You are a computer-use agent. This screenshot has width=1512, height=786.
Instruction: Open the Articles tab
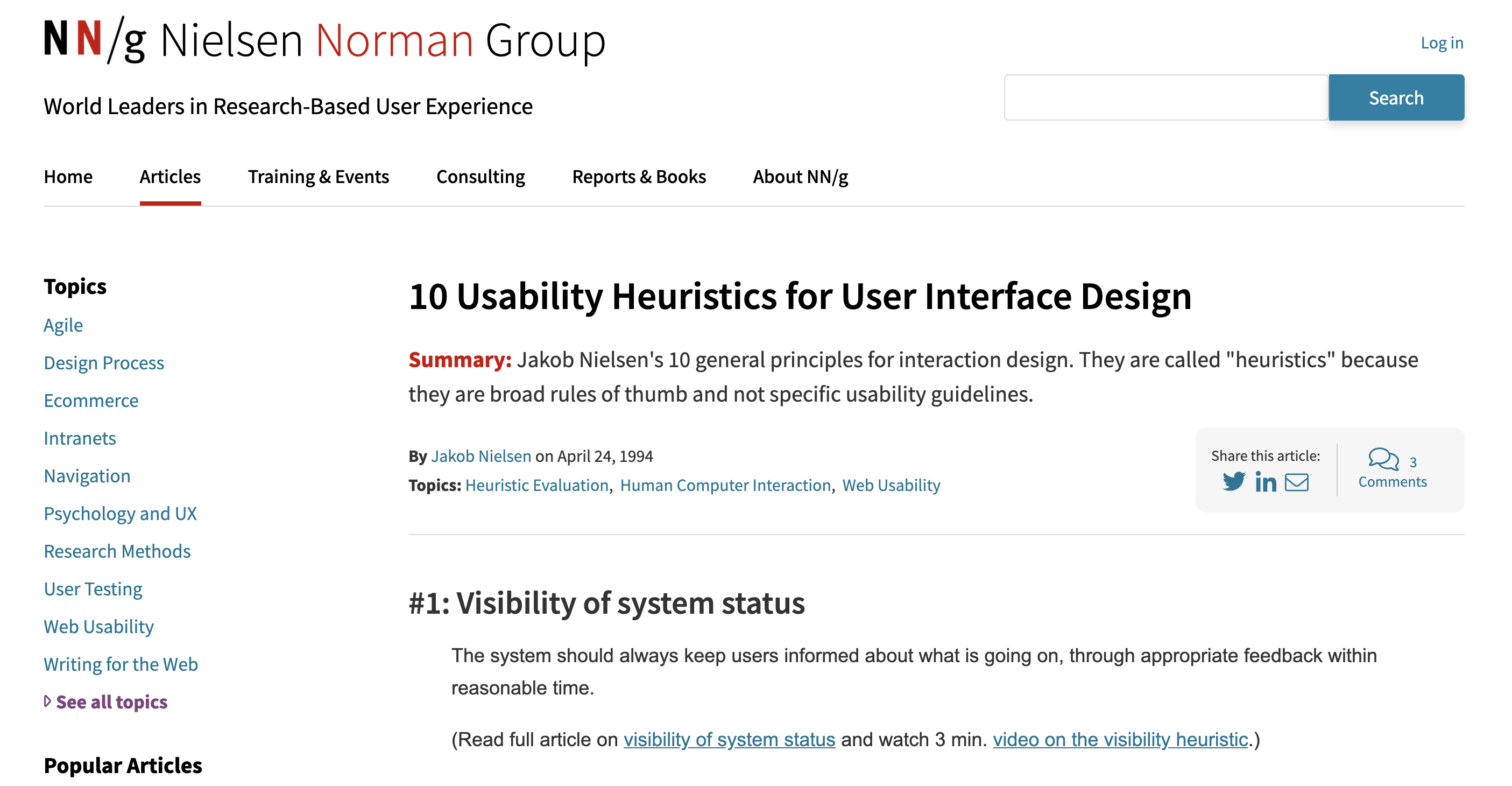coord(169,176)
